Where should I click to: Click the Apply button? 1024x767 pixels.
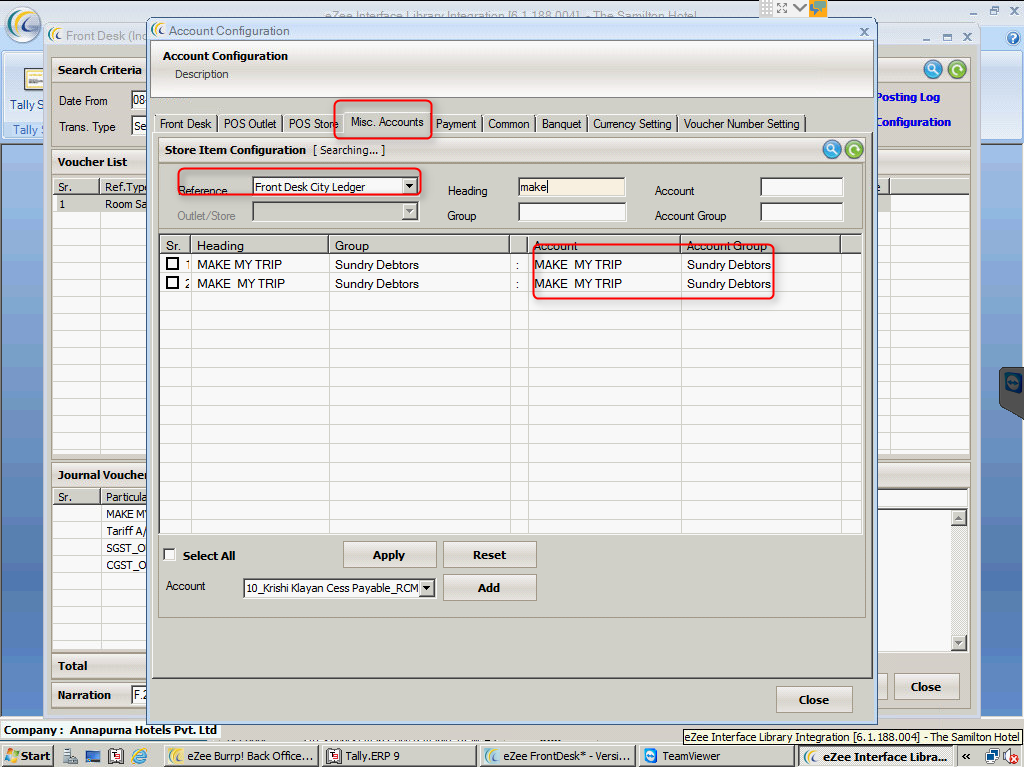click(389, 555)
